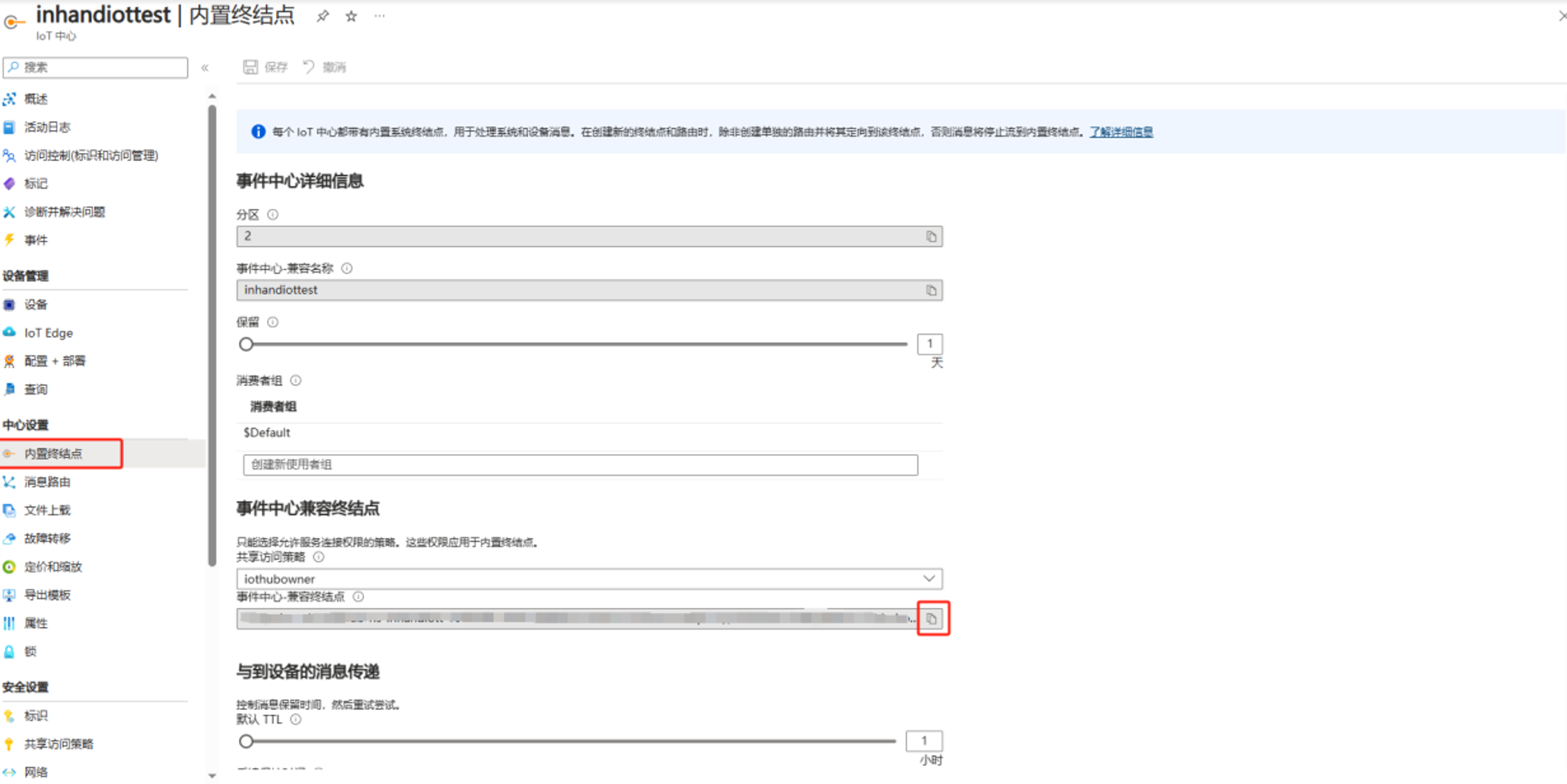Viewport: 1567px width, 784px height.
Task: Click the 撤消 undo button
Action: pyautogui.click(x=324, y=67)
